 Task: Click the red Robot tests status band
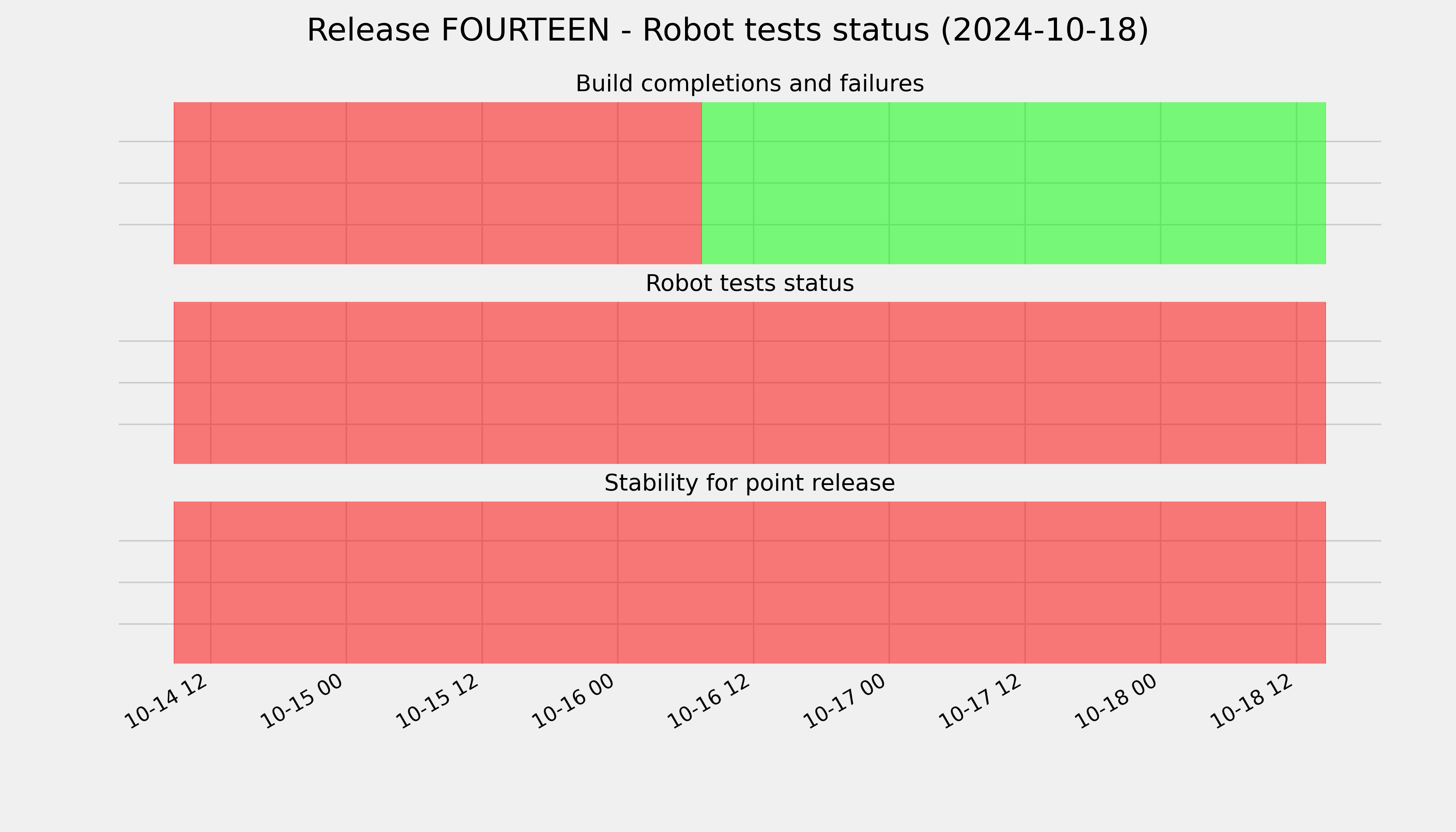(x=750, y=383)
